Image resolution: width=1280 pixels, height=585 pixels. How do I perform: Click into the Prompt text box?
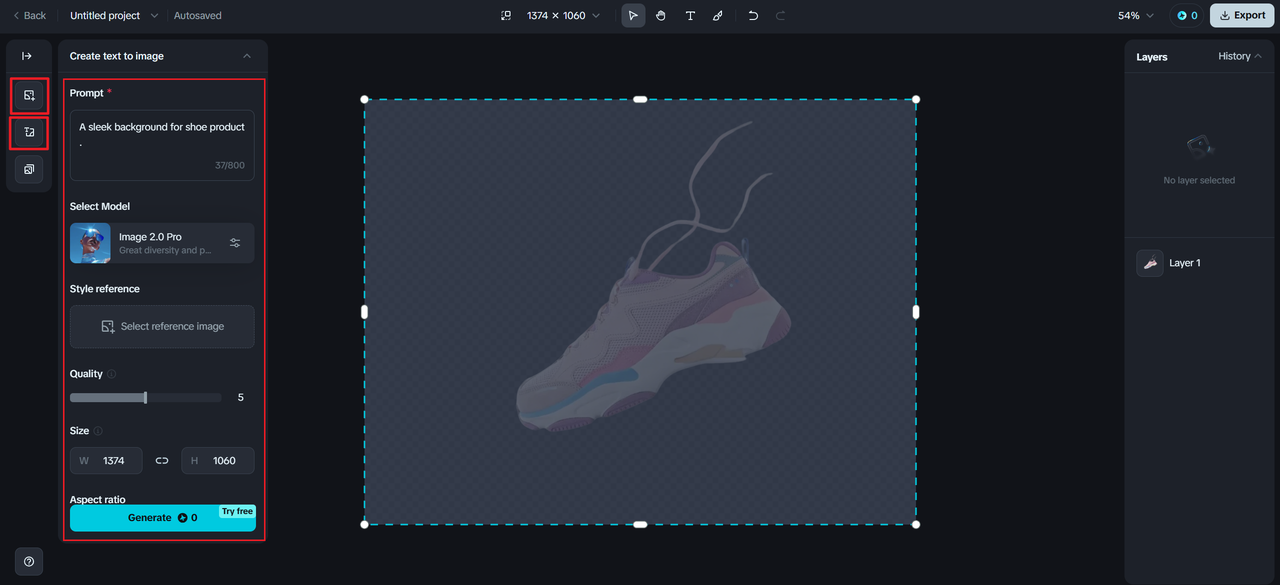pyautogui.click(x=162, y=145)
